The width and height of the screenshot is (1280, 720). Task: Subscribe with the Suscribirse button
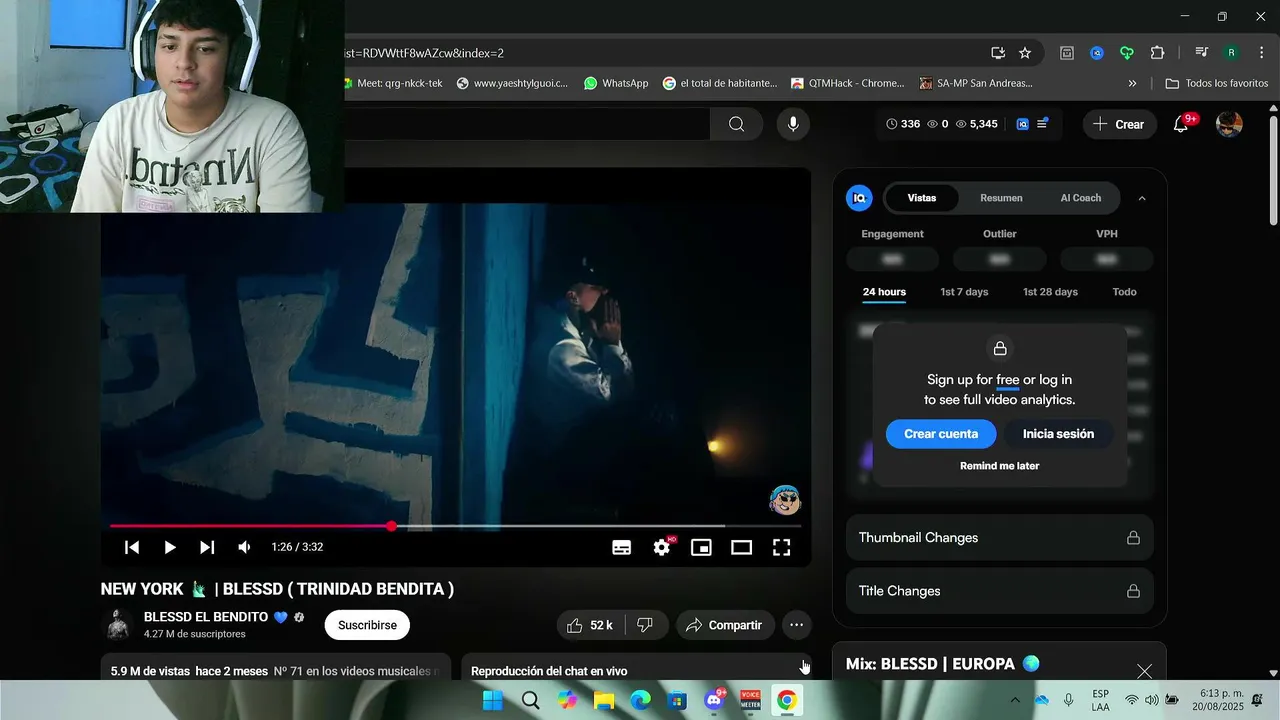pos(367,625)
